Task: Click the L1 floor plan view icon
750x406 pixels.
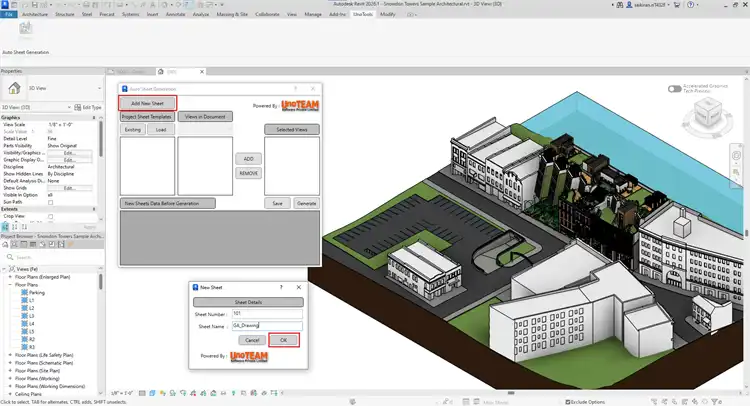Action: [x=24, y=300]
